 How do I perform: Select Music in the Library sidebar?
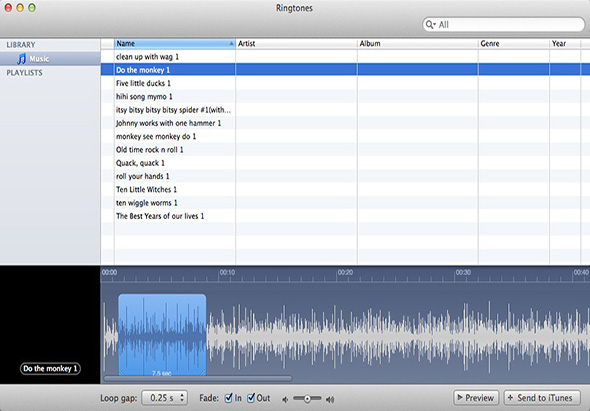(x=50, y=59)
